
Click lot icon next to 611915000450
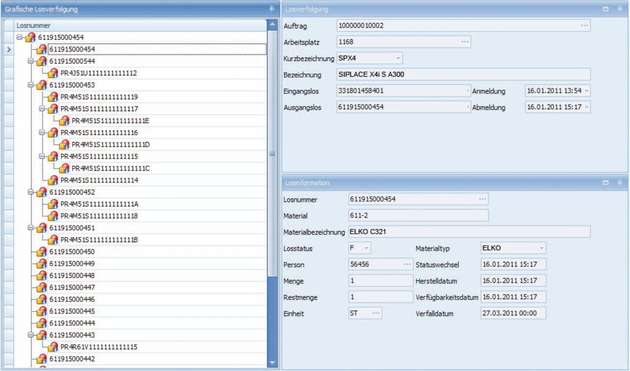tap(41, 252)
